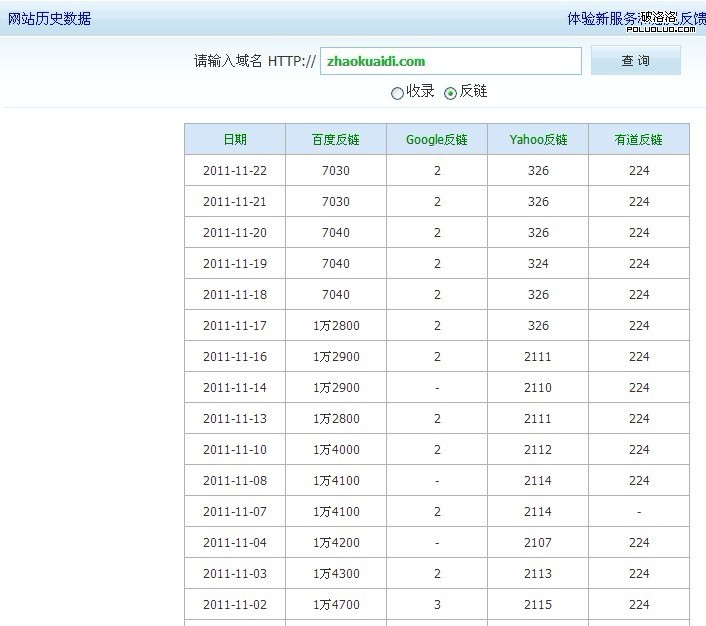The width and height of the screenshot is (706, 626).
Task: Select the date cell 2011-11-13
Action: (x=235, y=419)
